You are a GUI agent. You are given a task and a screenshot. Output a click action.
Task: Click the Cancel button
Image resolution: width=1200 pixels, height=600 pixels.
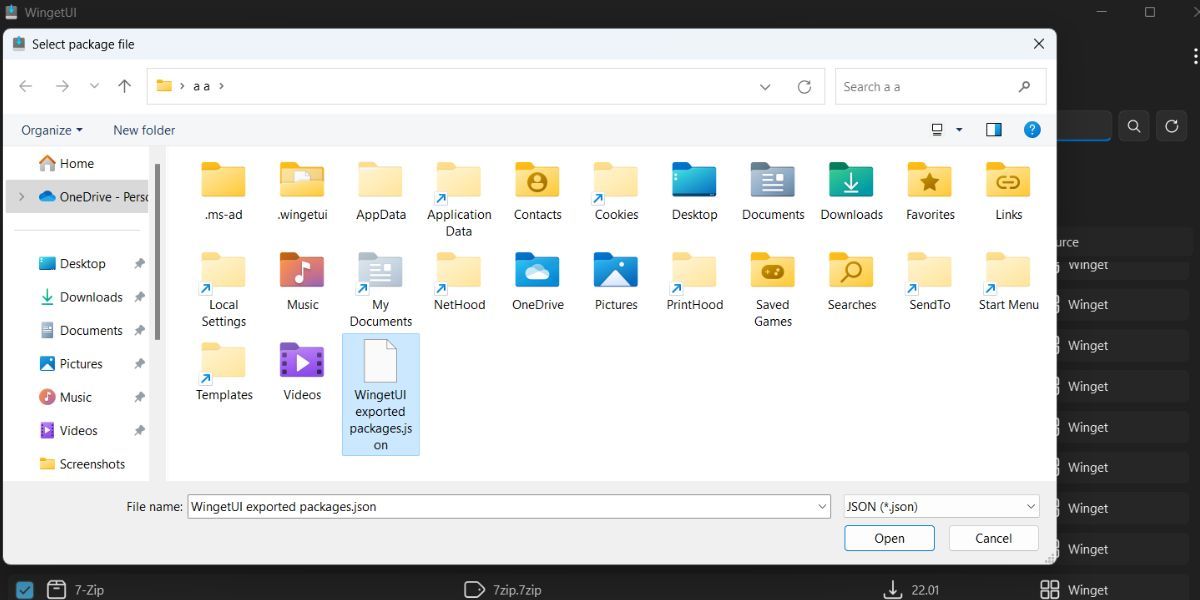(994, 538)
